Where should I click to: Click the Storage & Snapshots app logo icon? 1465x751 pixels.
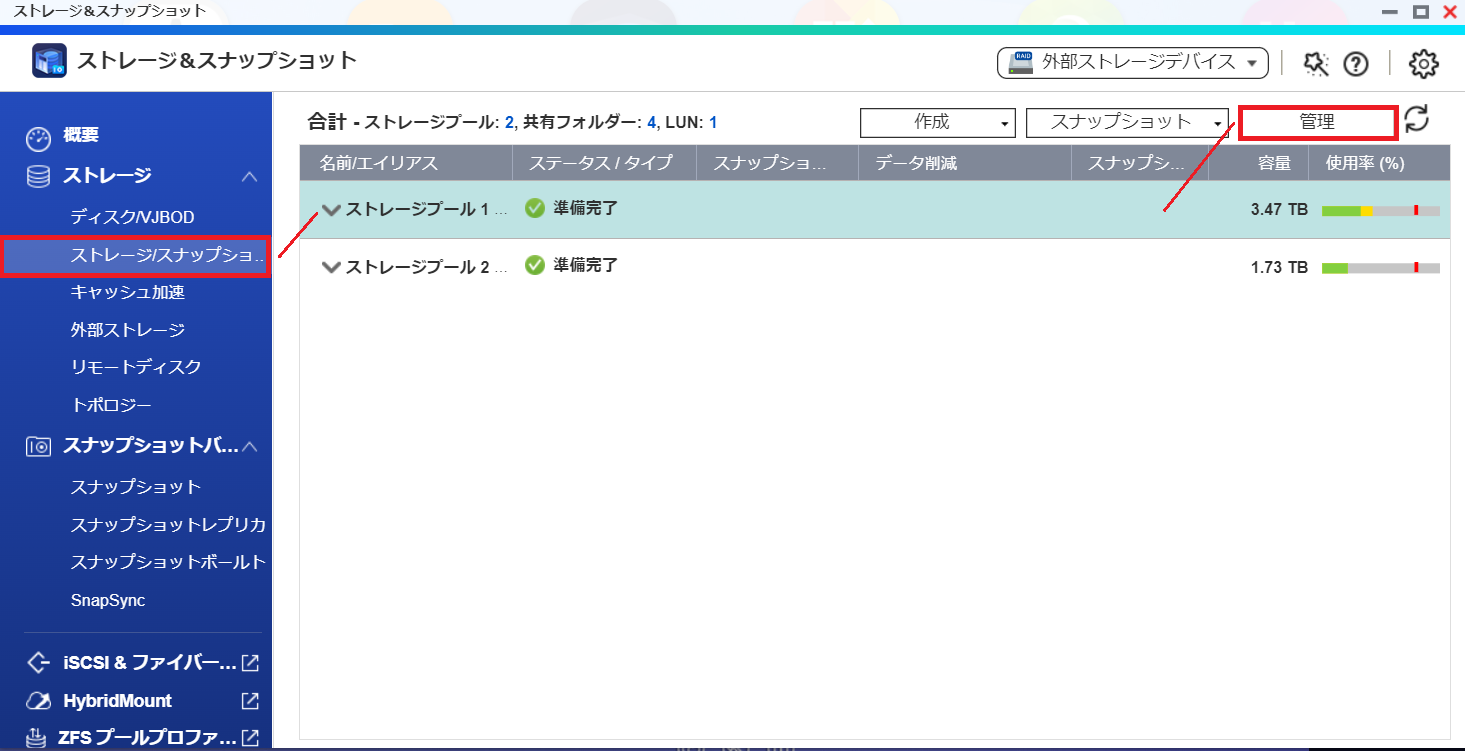pos(49,61)
